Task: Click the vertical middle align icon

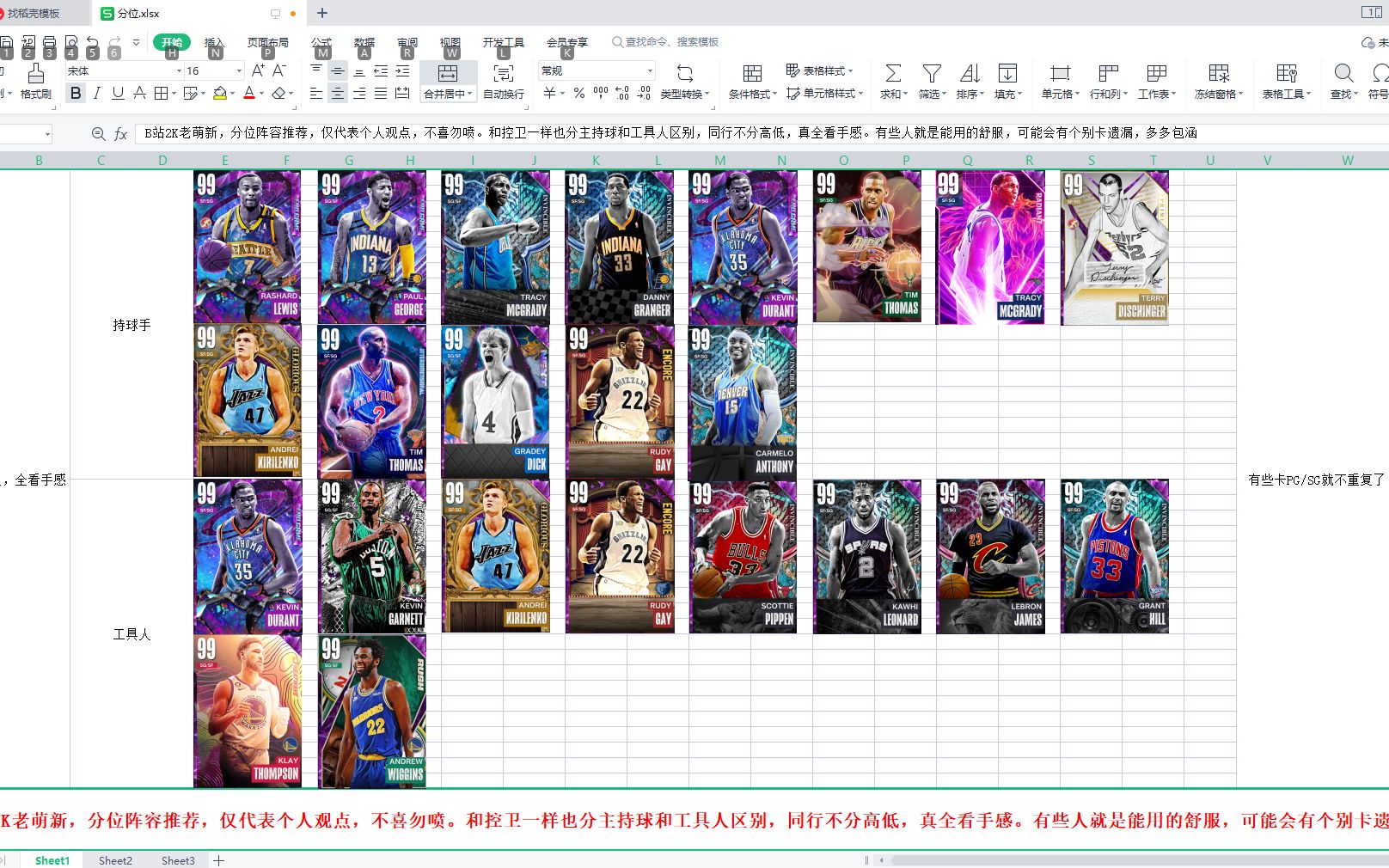Action: coord(338,70)
